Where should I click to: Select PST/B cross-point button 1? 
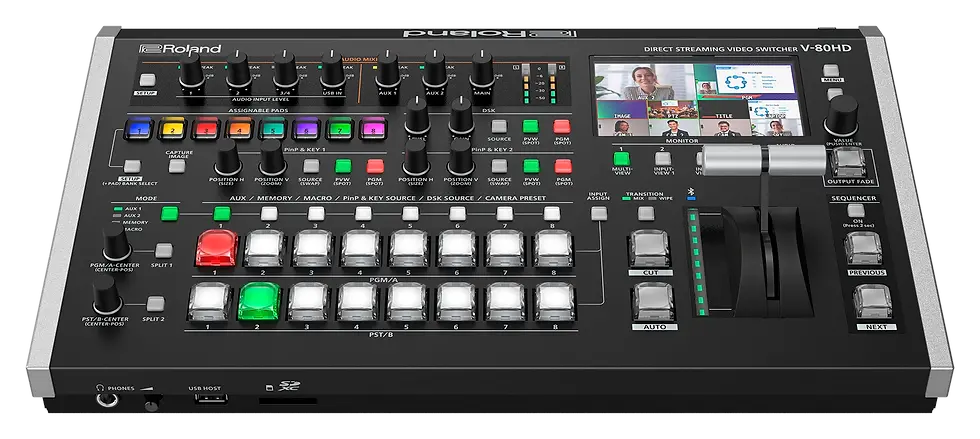(209, 301)
